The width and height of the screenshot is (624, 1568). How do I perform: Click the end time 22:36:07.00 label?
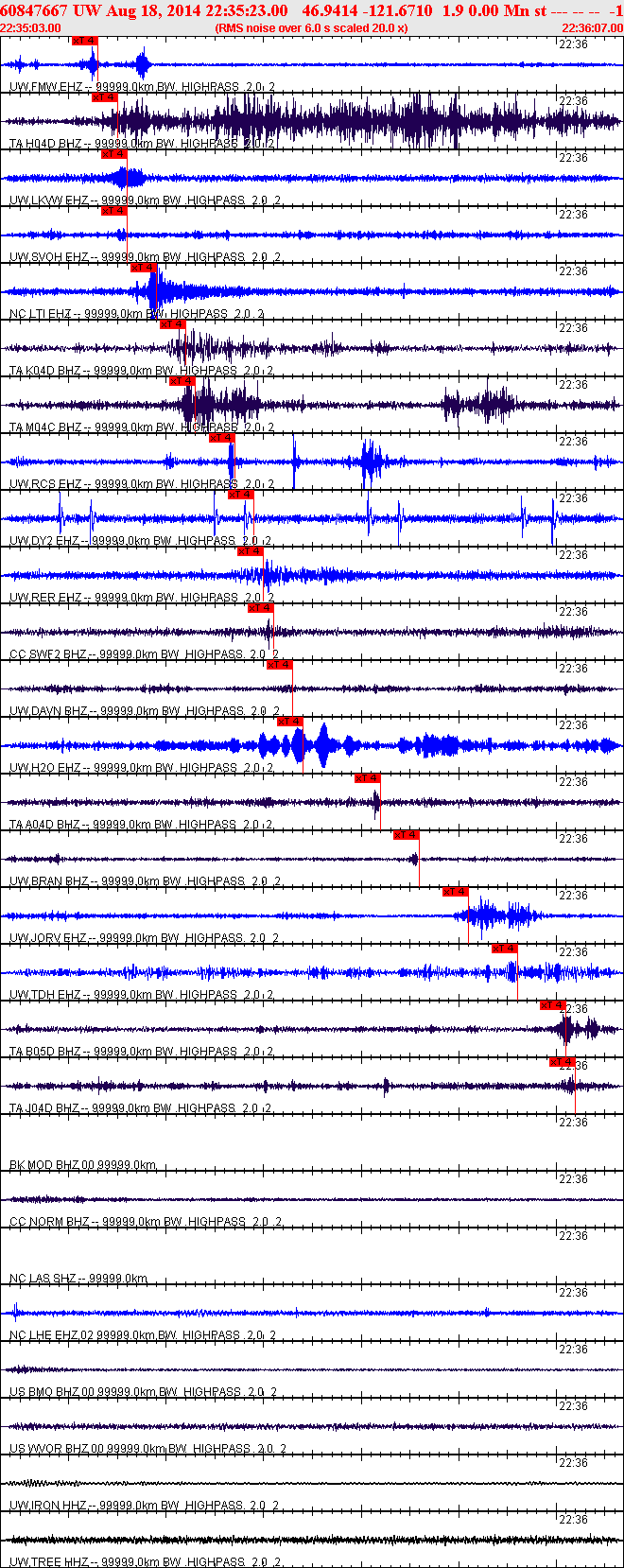[593, 28]
